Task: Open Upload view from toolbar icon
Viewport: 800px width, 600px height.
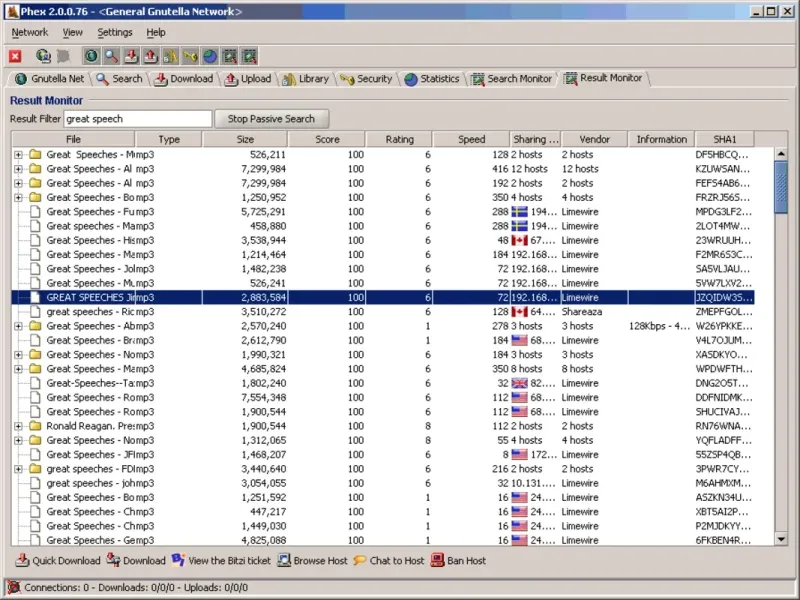Action: [150, 56]
